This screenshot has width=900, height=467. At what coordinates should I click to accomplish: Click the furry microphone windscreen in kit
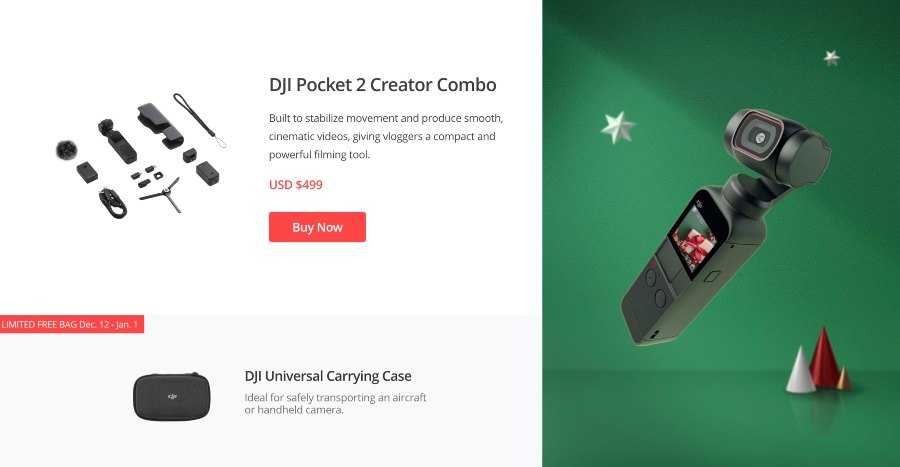pos(66,150)
